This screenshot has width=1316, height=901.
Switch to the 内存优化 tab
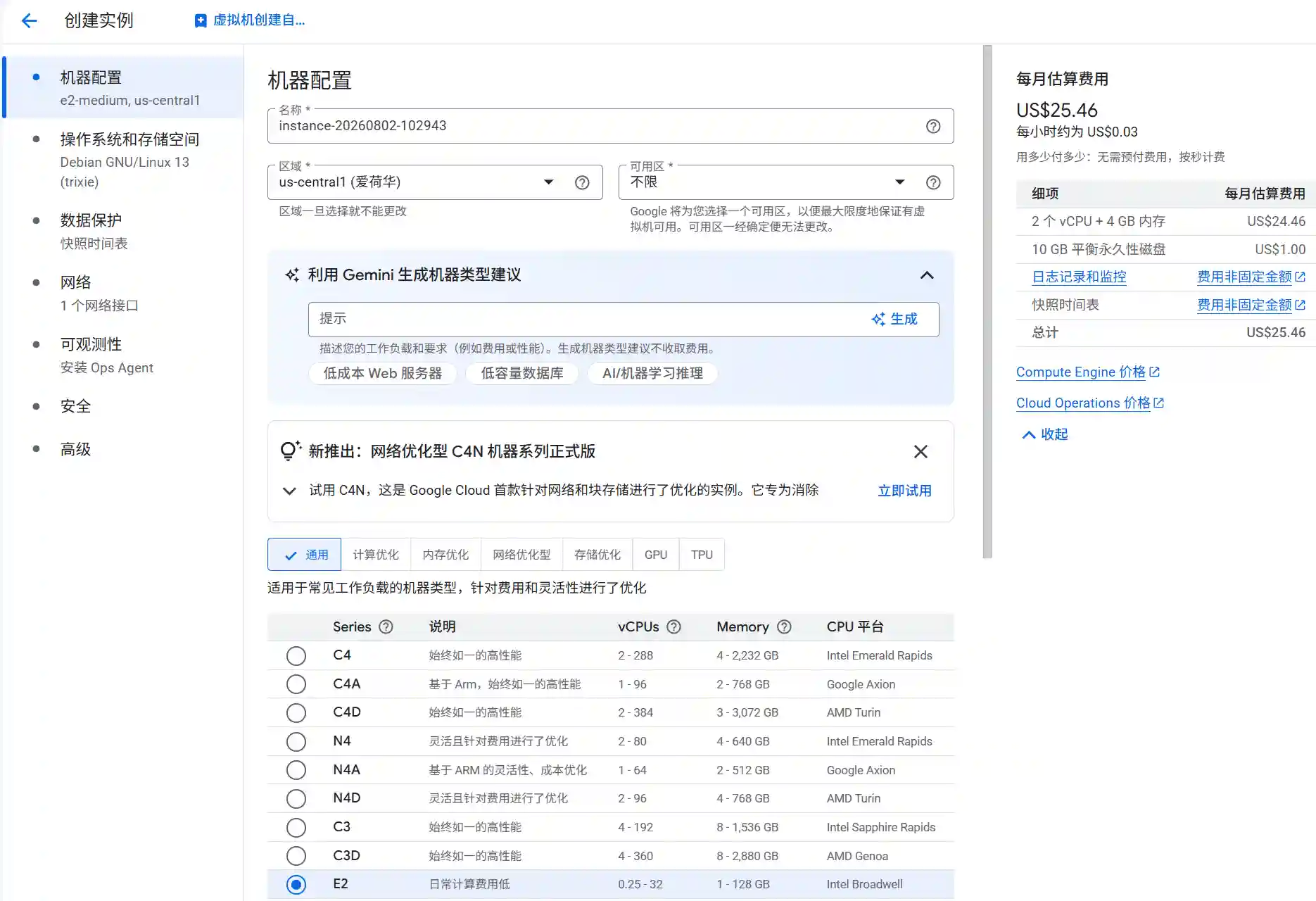(x=445, y=555)
